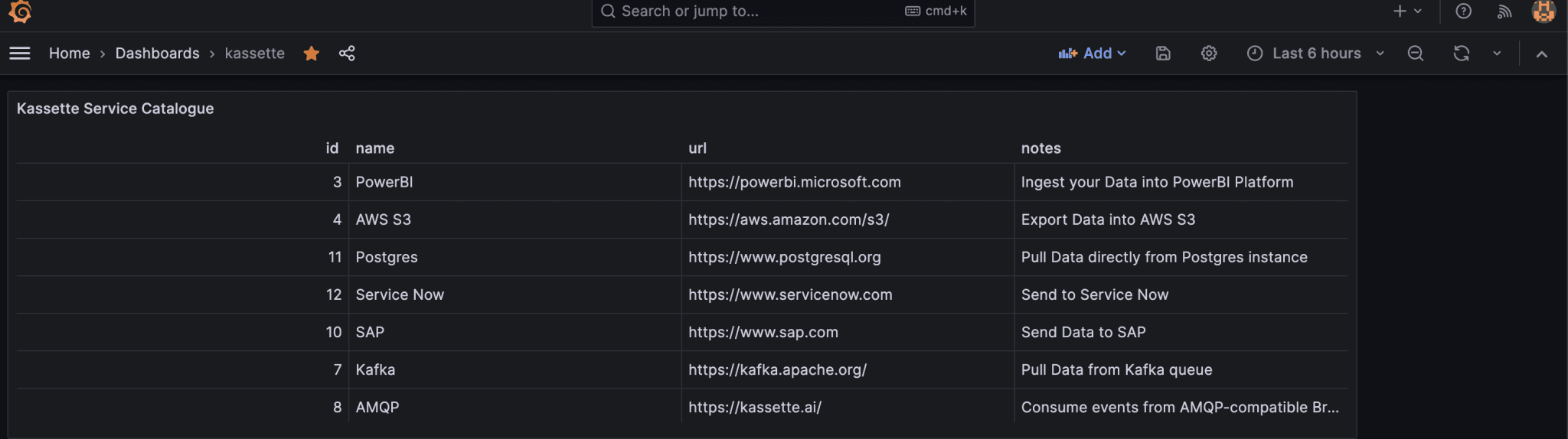This screenshot has width=1568, height=439.
Task: Sort table by name column header
Action: [375, 148]
